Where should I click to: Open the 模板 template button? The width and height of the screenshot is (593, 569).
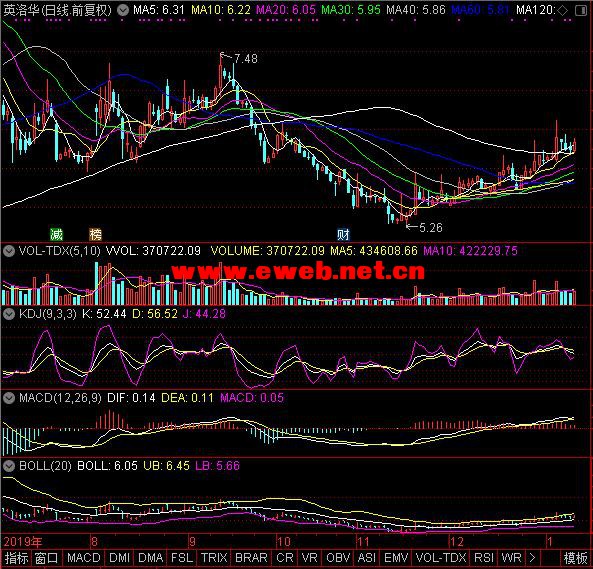[x=575, y=558]
